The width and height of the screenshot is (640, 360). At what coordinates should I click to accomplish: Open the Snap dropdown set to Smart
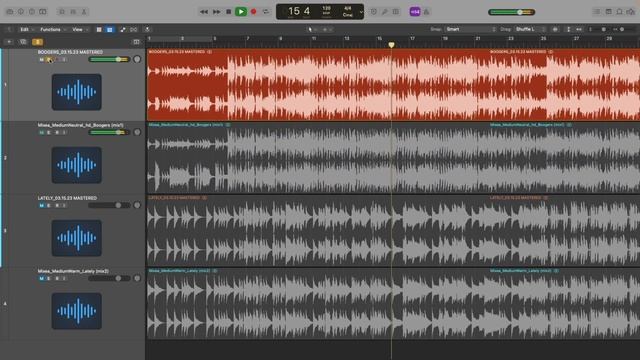[470, 29]
